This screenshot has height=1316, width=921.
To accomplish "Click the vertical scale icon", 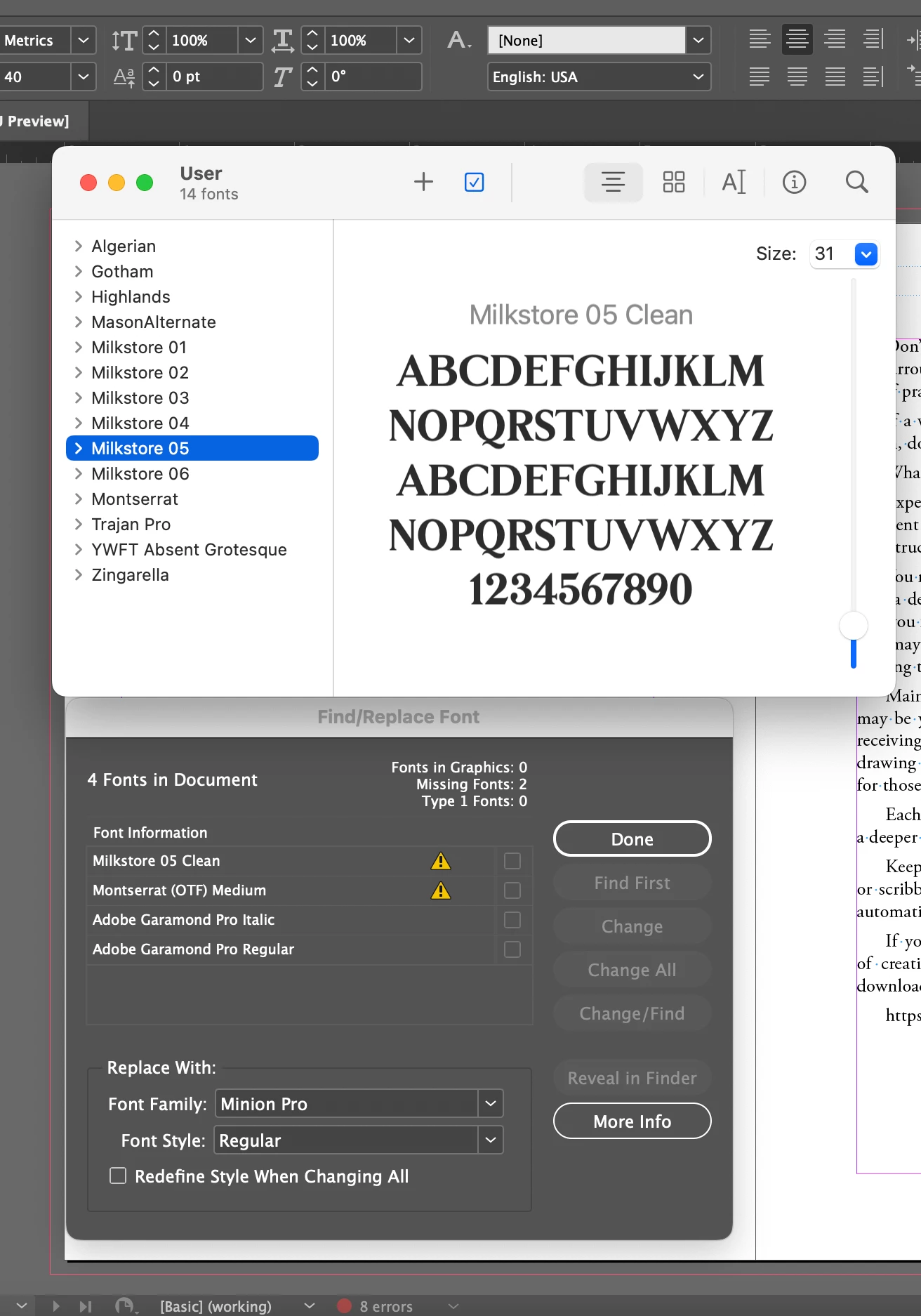I will point(124,40).
